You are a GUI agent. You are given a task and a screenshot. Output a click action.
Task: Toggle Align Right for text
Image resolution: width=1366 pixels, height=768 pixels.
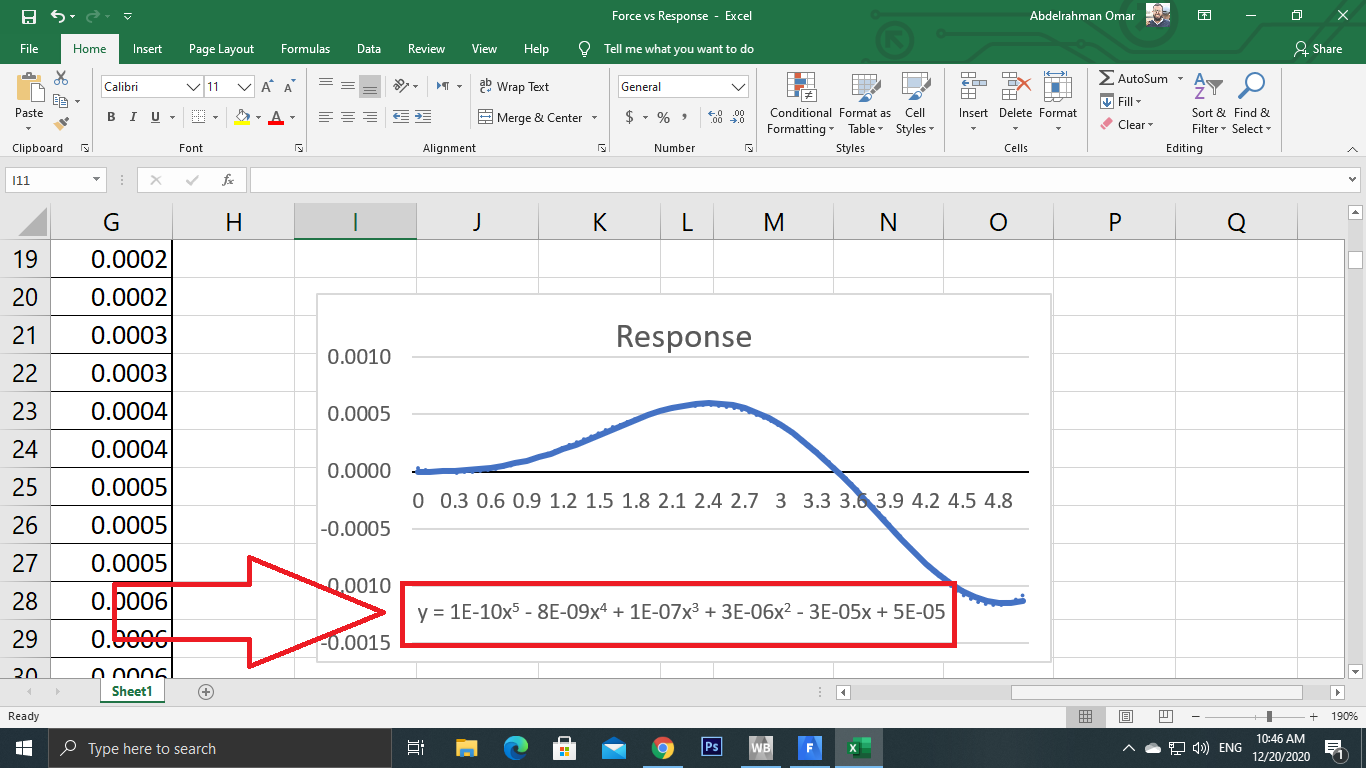(369, 118)
